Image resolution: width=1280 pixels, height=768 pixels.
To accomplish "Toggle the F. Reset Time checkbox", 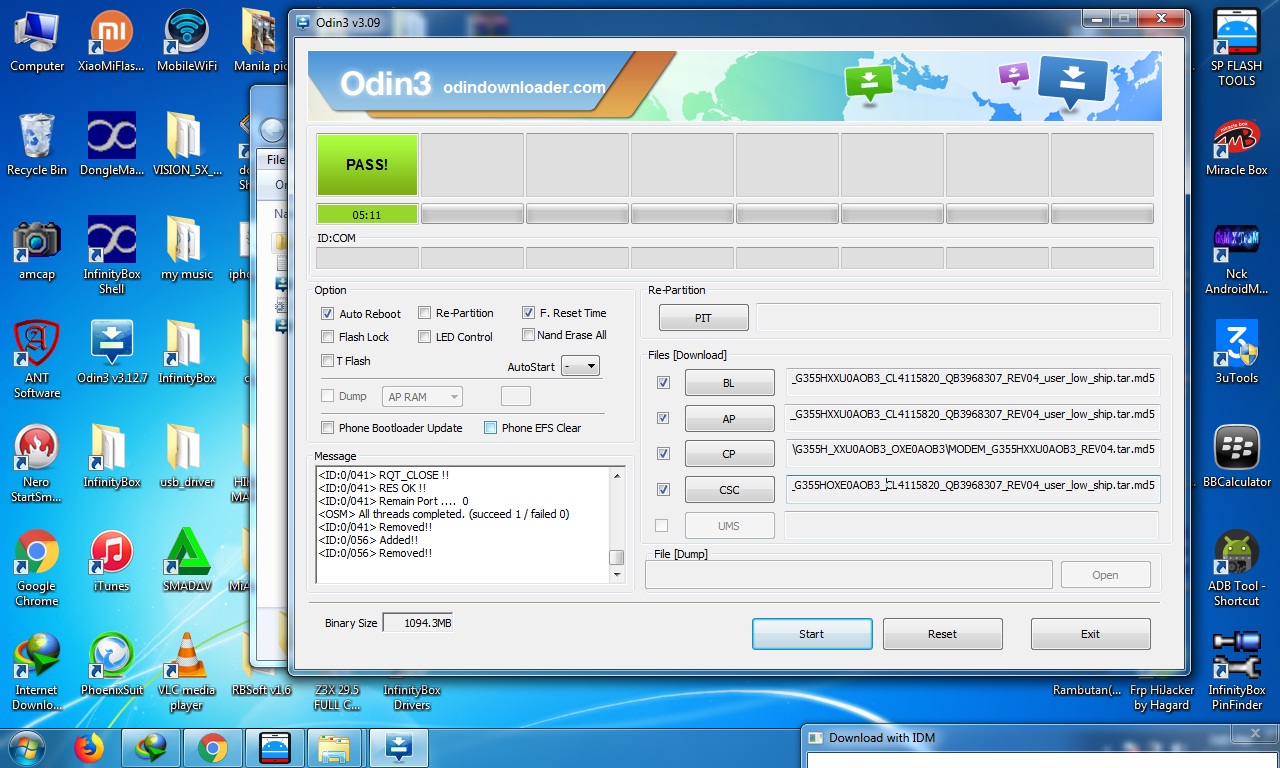I will (x=529, y=313).
